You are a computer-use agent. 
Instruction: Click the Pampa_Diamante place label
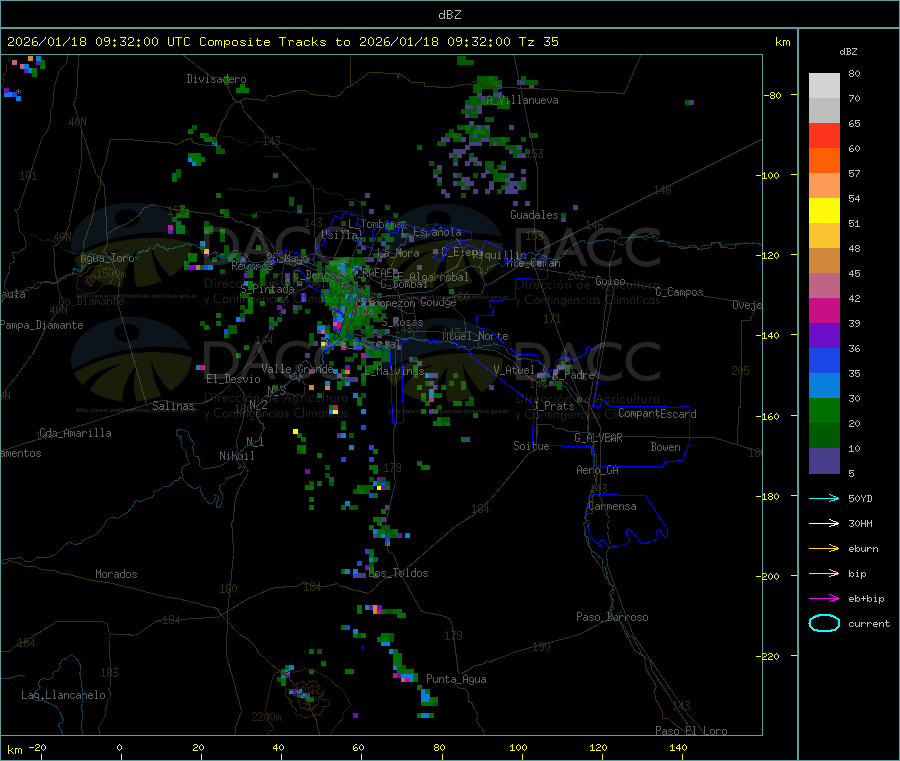(42, 325)
